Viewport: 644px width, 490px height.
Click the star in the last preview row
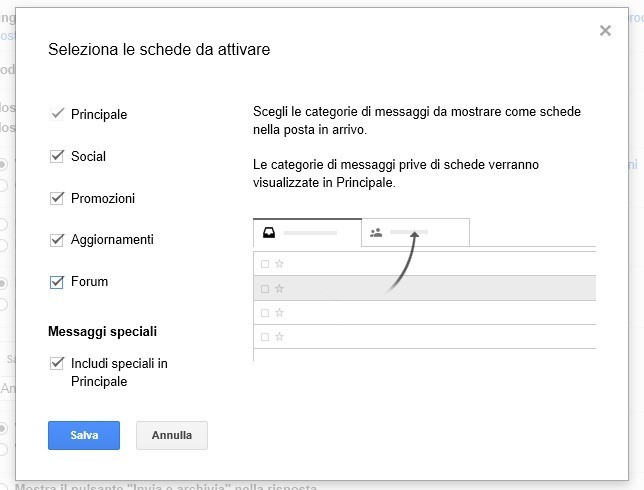(280, 338)
